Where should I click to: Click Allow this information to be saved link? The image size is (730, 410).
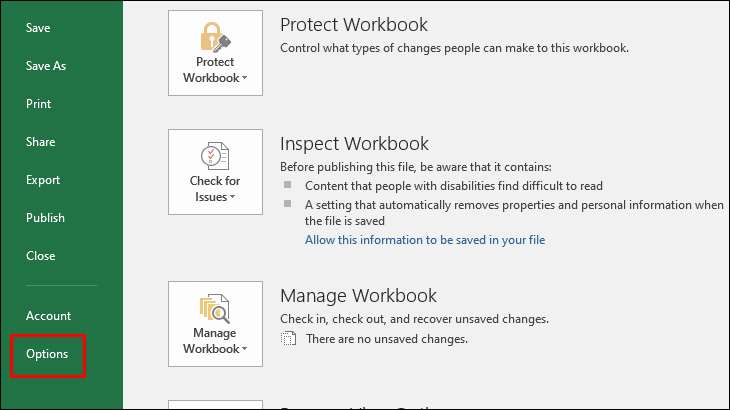[x=425, y=240]
